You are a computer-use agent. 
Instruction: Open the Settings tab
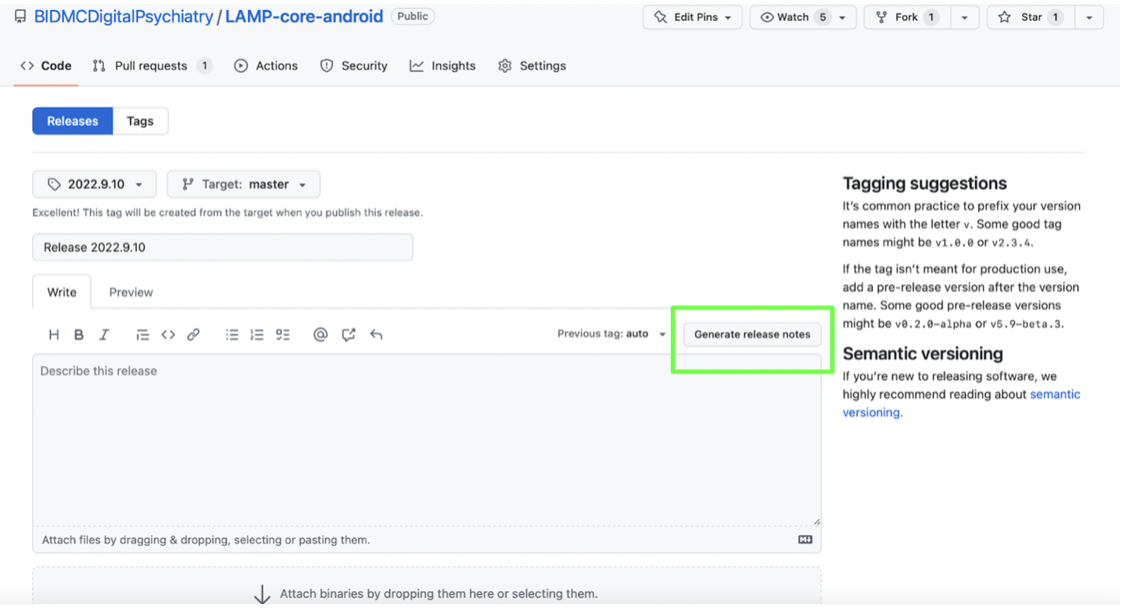(x=532, y=66)
